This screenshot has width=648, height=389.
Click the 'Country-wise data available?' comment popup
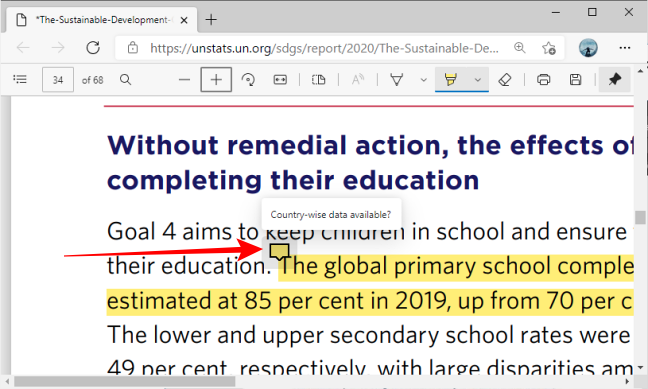[331, 215]
